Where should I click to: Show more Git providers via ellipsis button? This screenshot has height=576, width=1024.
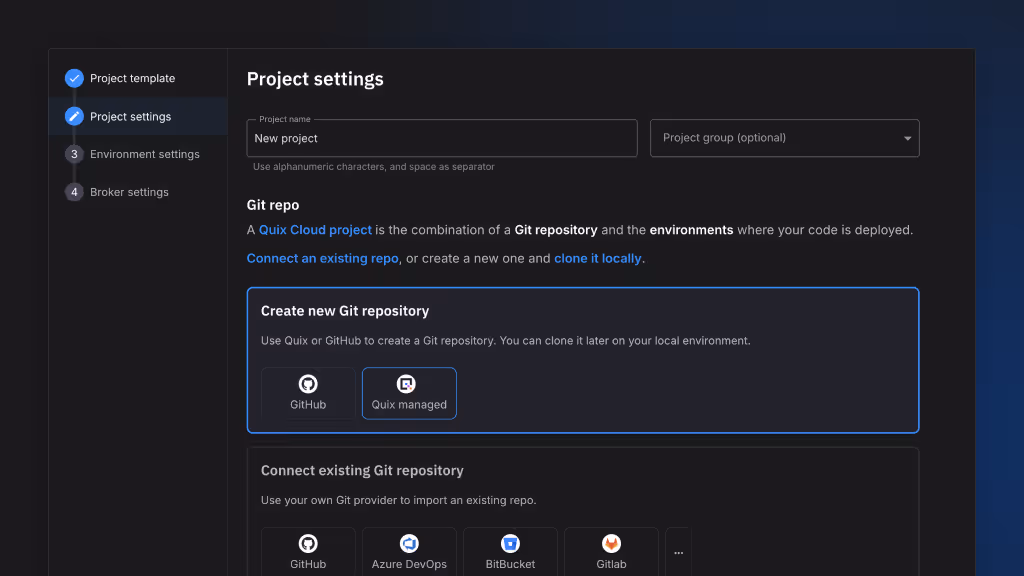tap(679, 552)
